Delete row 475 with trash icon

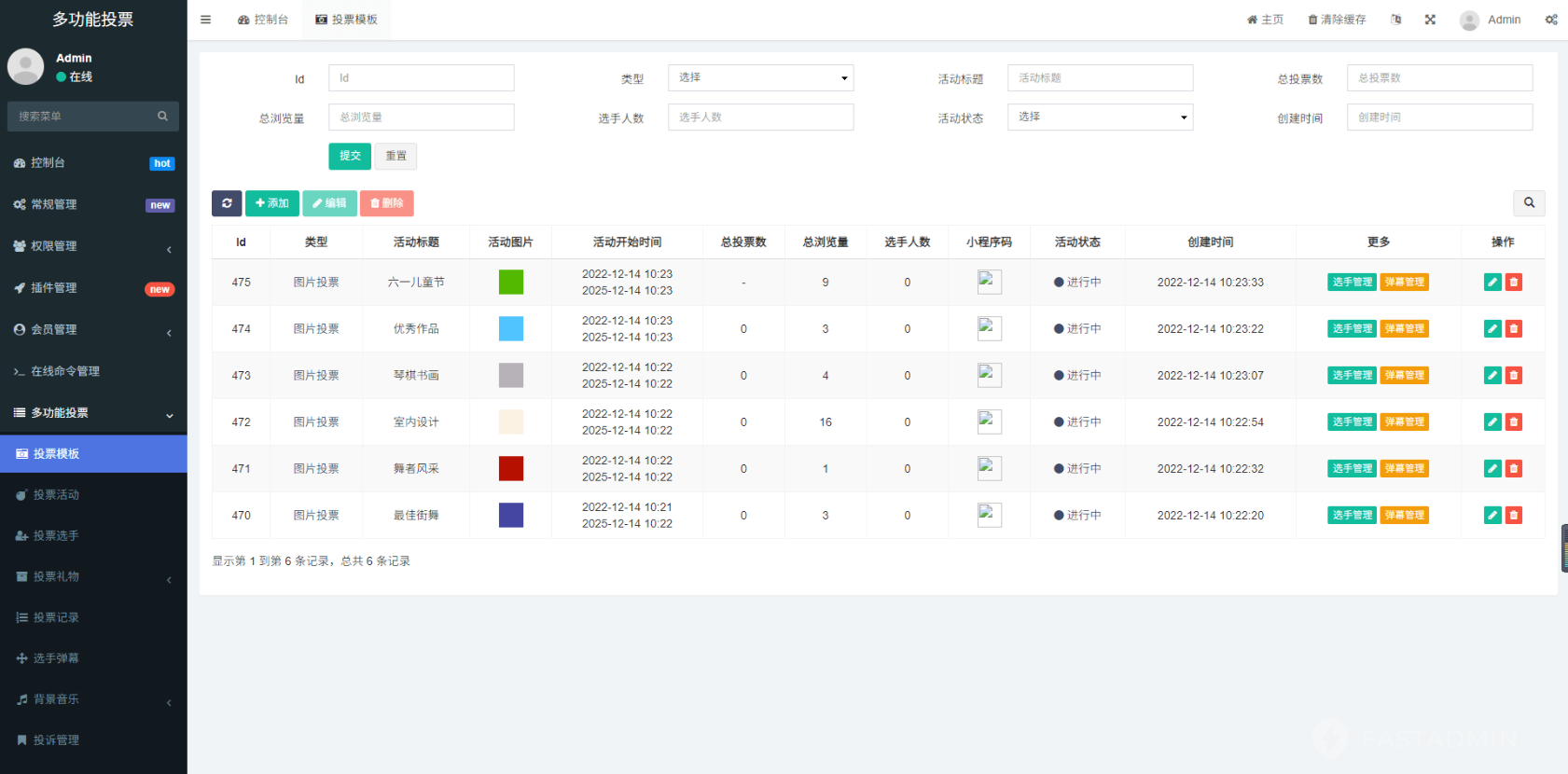[x=1514, y=283]
